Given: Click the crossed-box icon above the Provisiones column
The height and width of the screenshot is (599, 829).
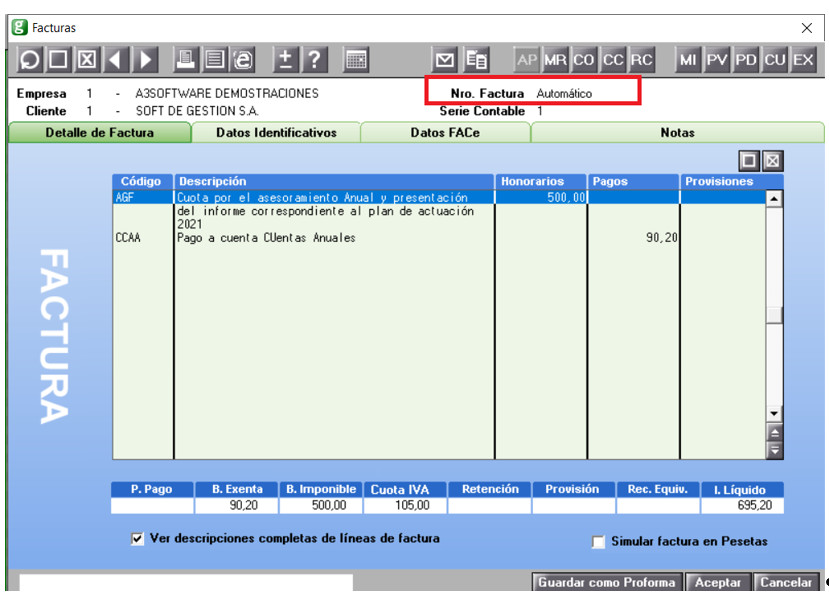Looking at the screenshot, I should [x=772, y=161].
